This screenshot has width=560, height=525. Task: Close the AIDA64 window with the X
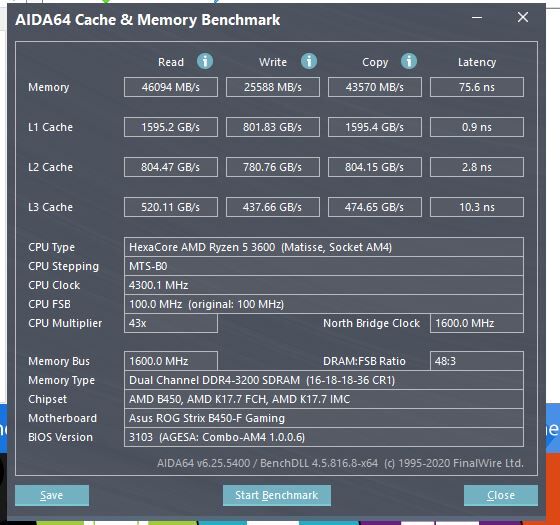(x=523, y=17)
